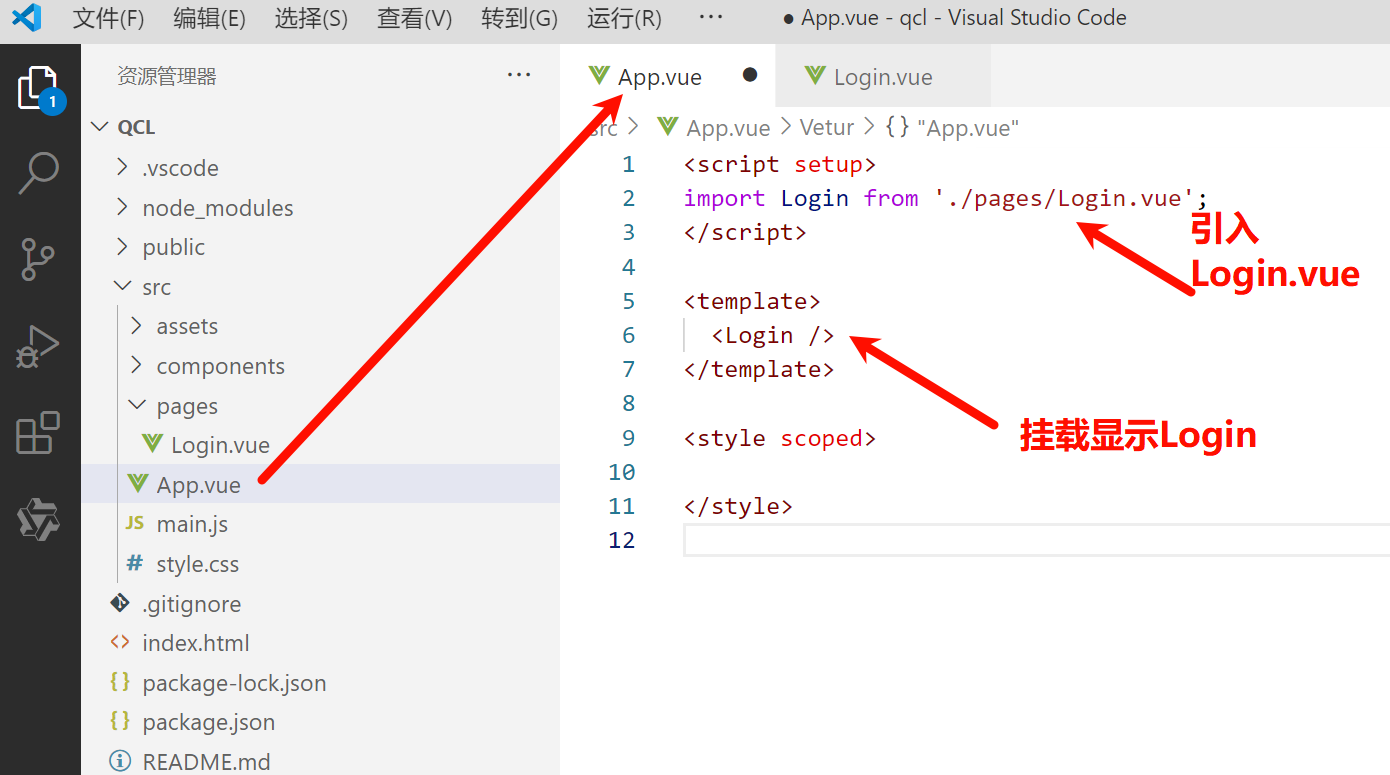Image resolution: width=1390 pixels, height=775 pixels.
Task: Switch to the Login.vue editor tab
Action: tap(883, 76)
